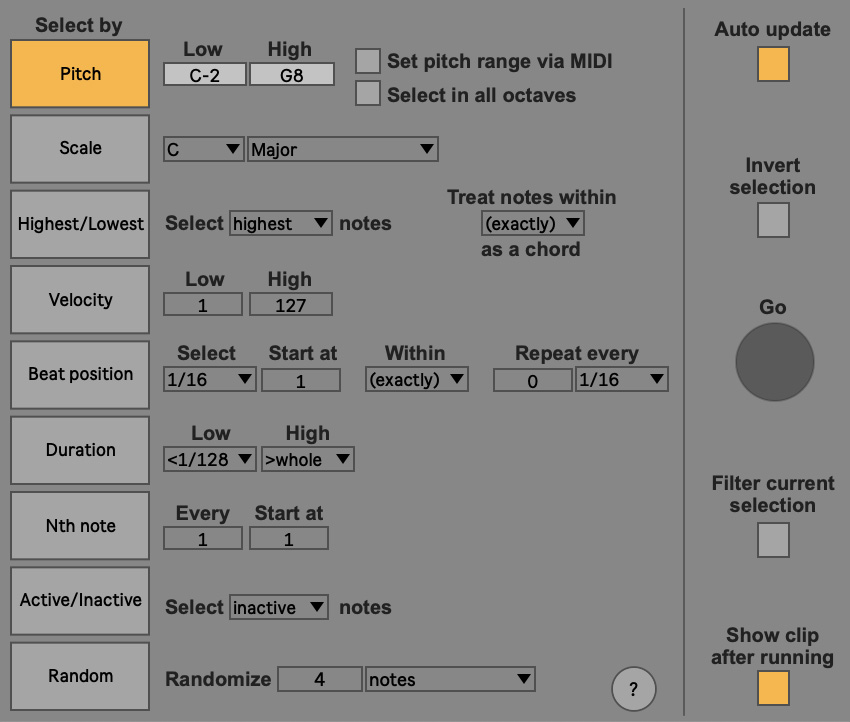The image size is (850, 722).
Task: Enable Filter current selection toggle
Action: click(773, 540)
